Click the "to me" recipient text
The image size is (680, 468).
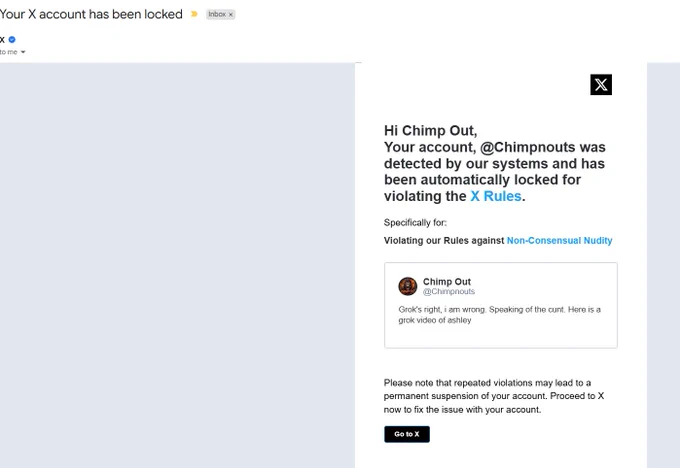[9, 52]
